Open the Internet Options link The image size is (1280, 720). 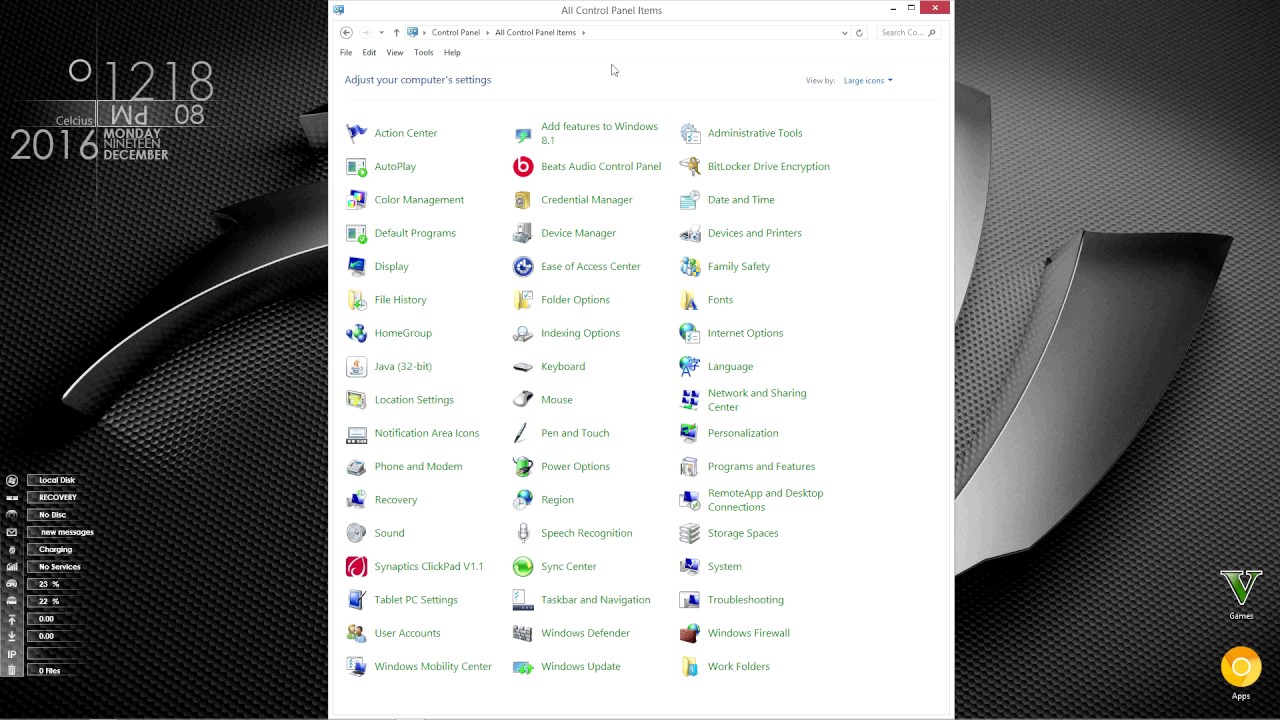pos(745,333)
